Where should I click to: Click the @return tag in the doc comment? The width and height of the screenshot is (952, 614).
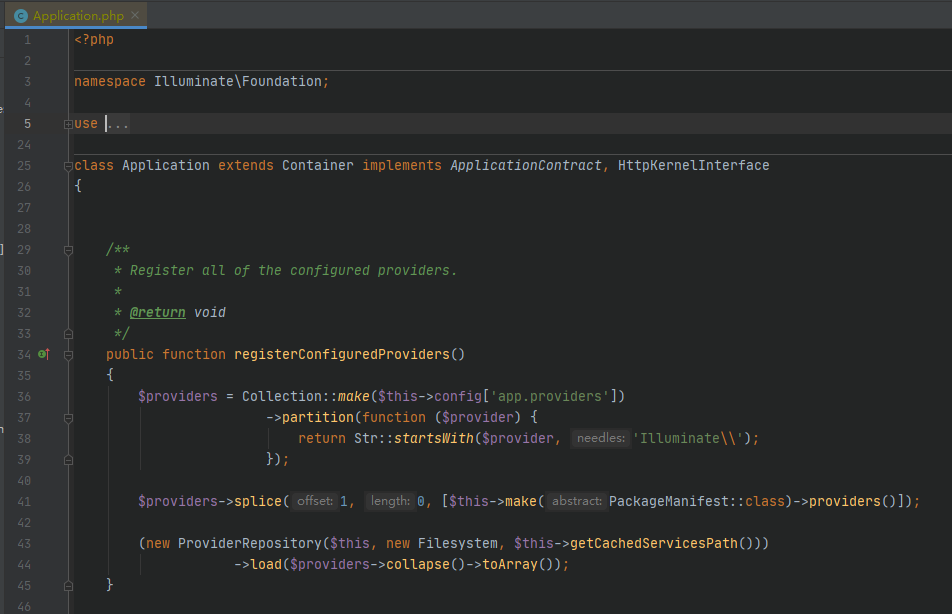pos(157,312)
